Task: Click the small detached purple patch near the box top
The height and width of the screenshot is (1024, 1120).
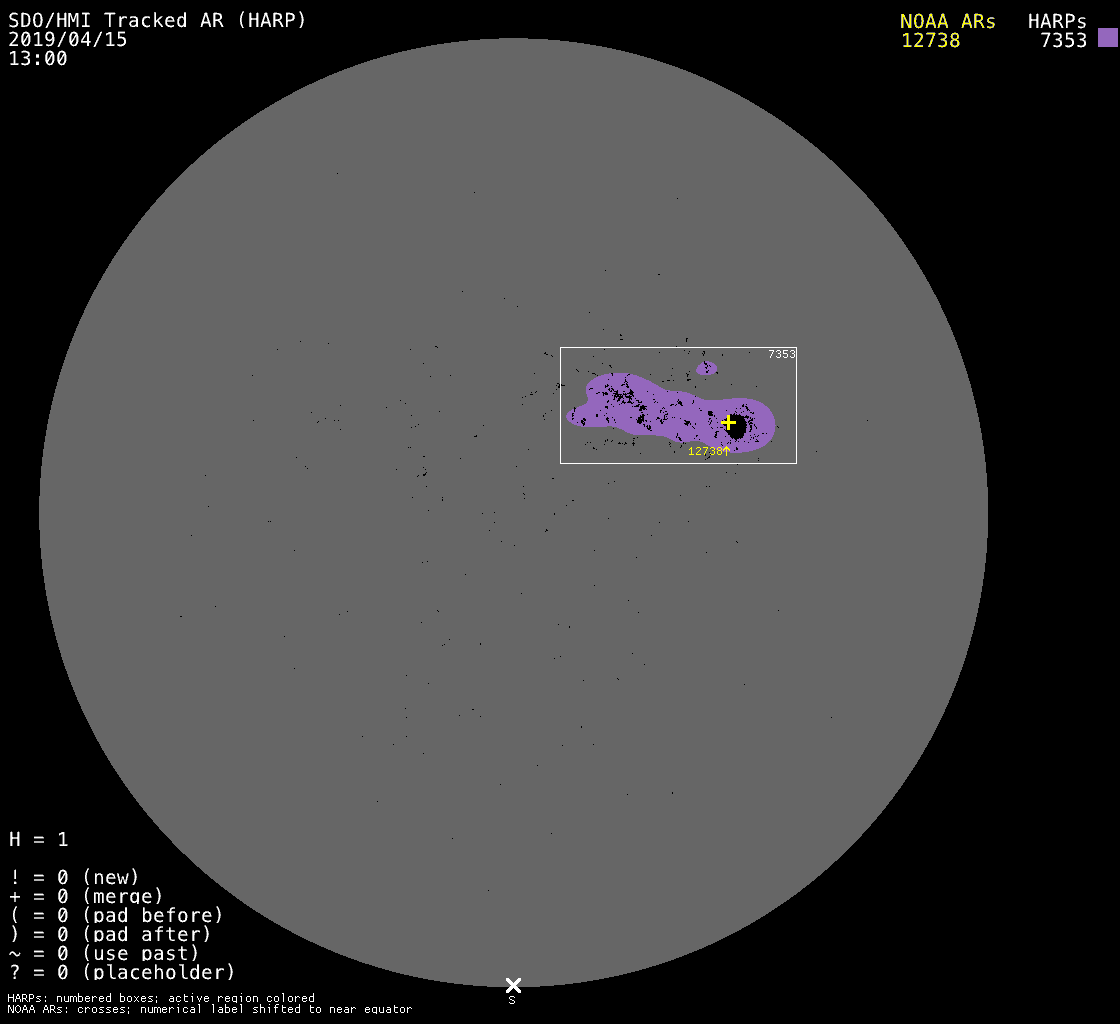Action: pos(707,368)
